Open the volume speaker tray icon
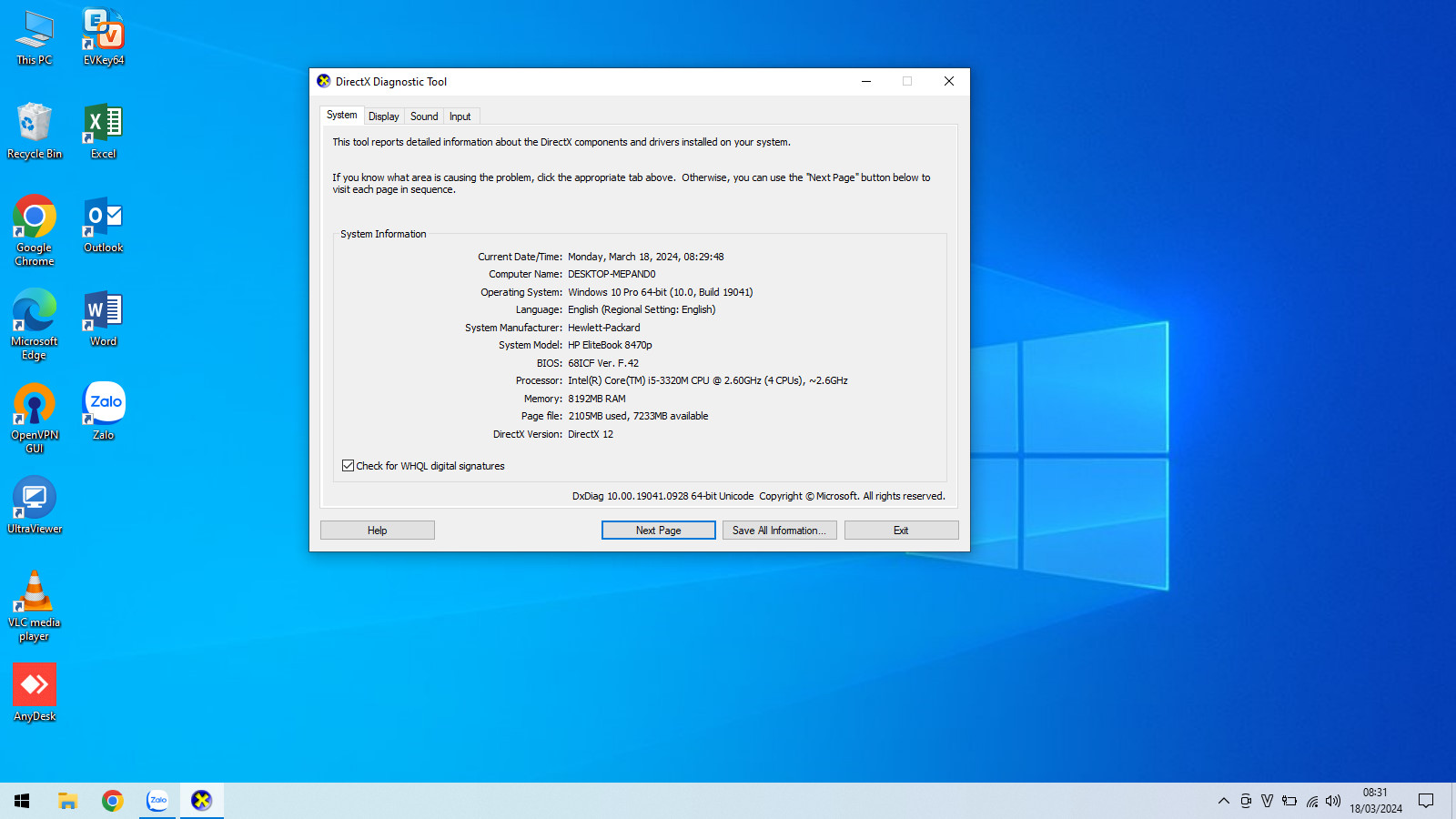 click(x=1333, y=801)
